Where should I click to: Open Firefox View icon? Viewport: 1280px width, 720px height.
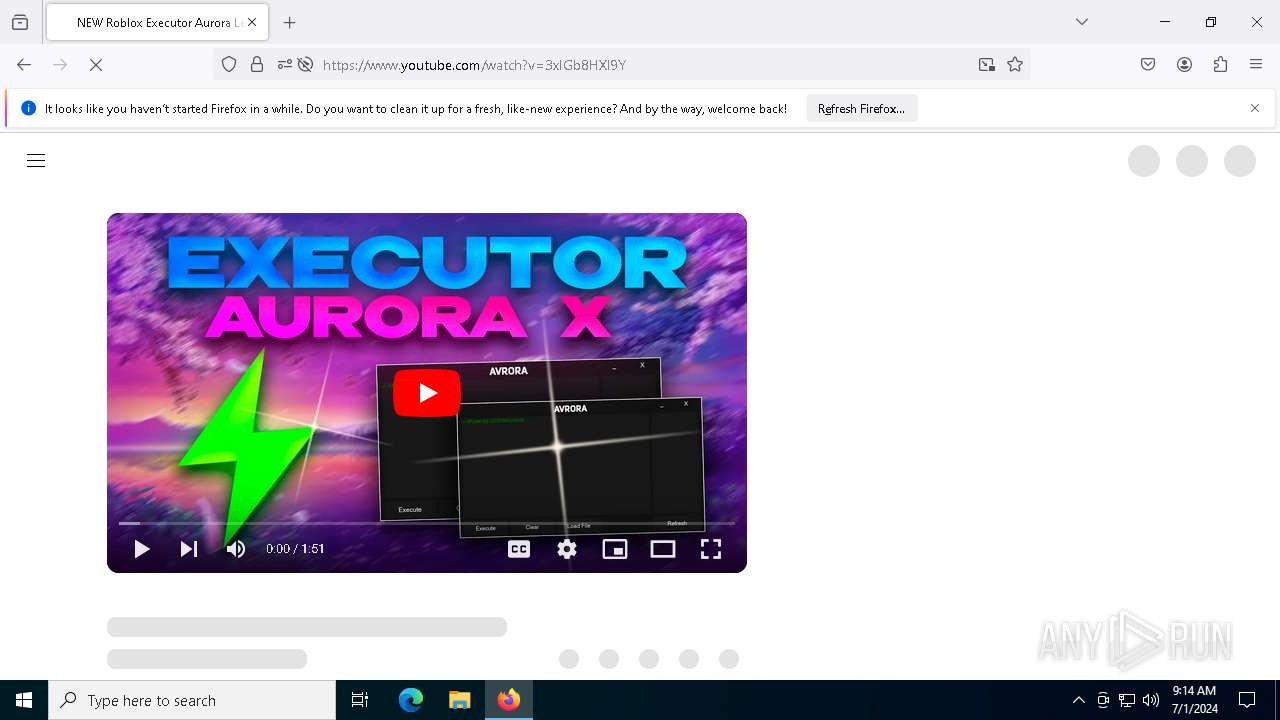point(20,22)
